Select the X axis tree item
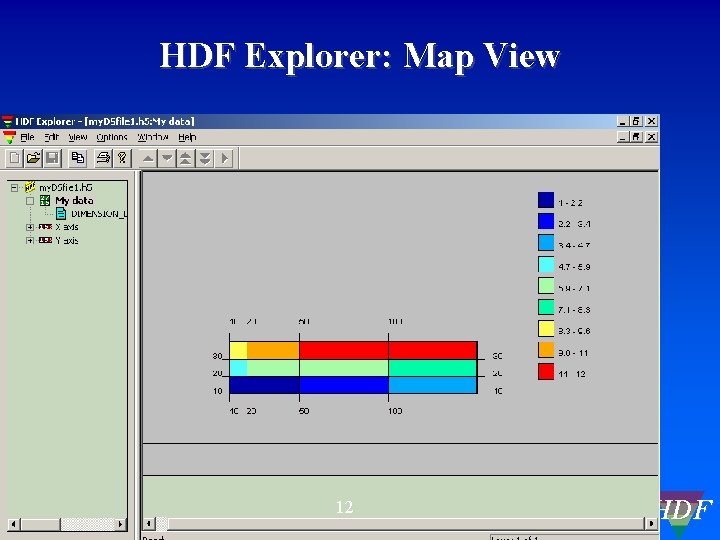This screenshot has height=540, width=720. 67,227
